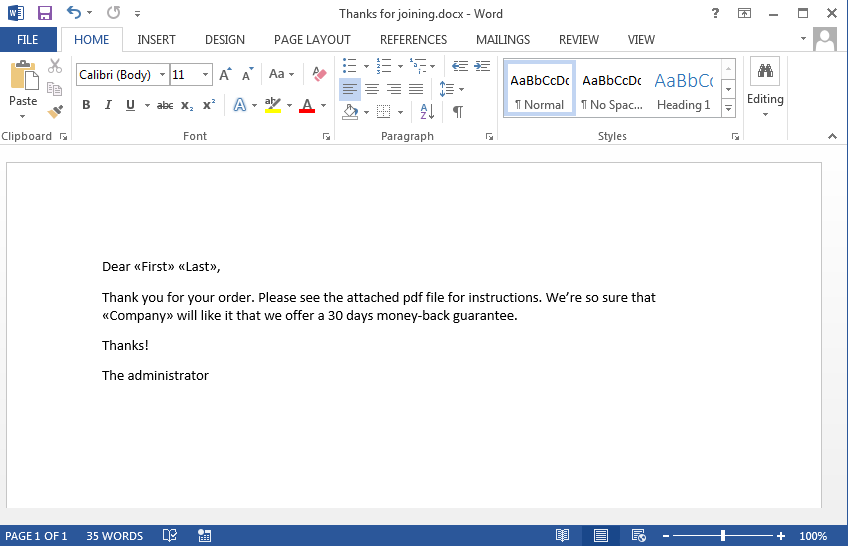Screen dimensions: 848x546
Task: Apply the No Spacing style
Action: [612, 89]
